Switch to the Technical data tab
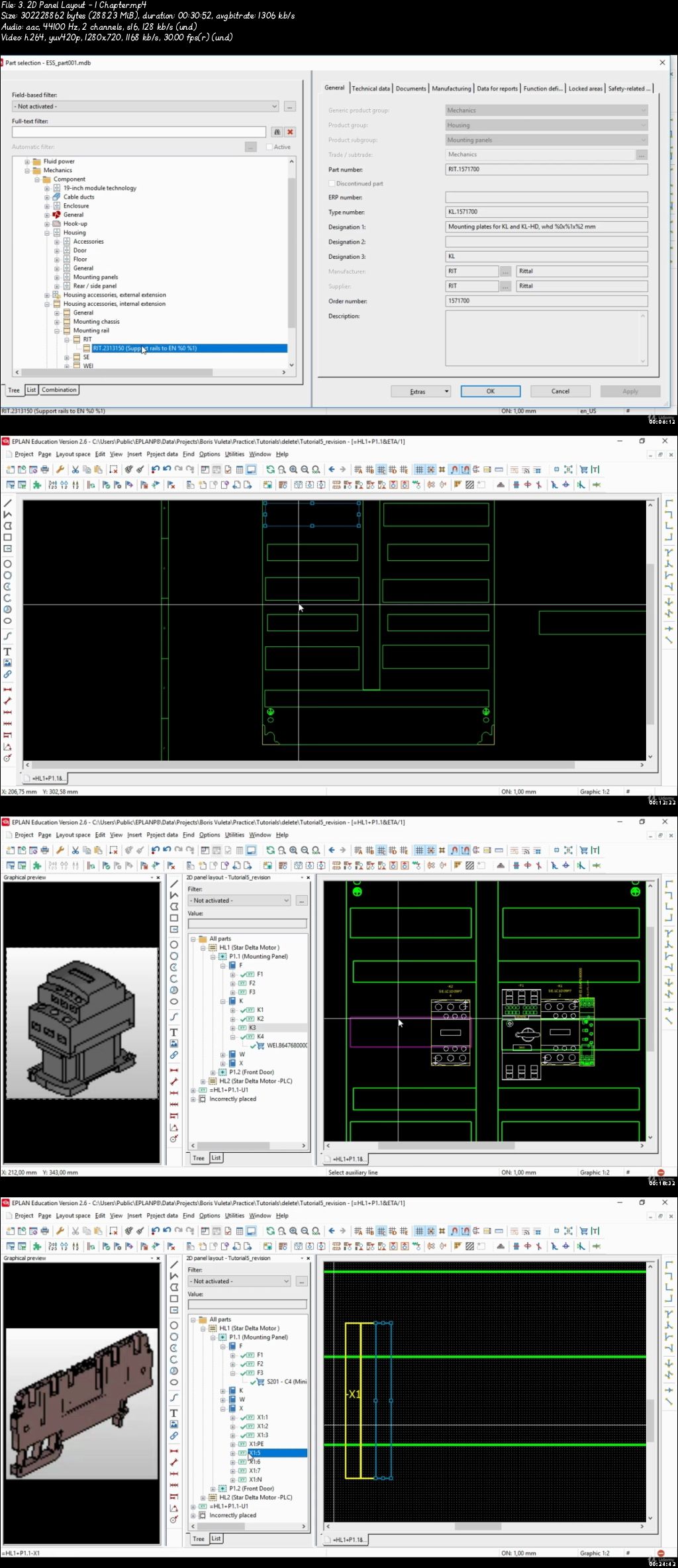Screen dimensions: 678x1568 point(371,88)
